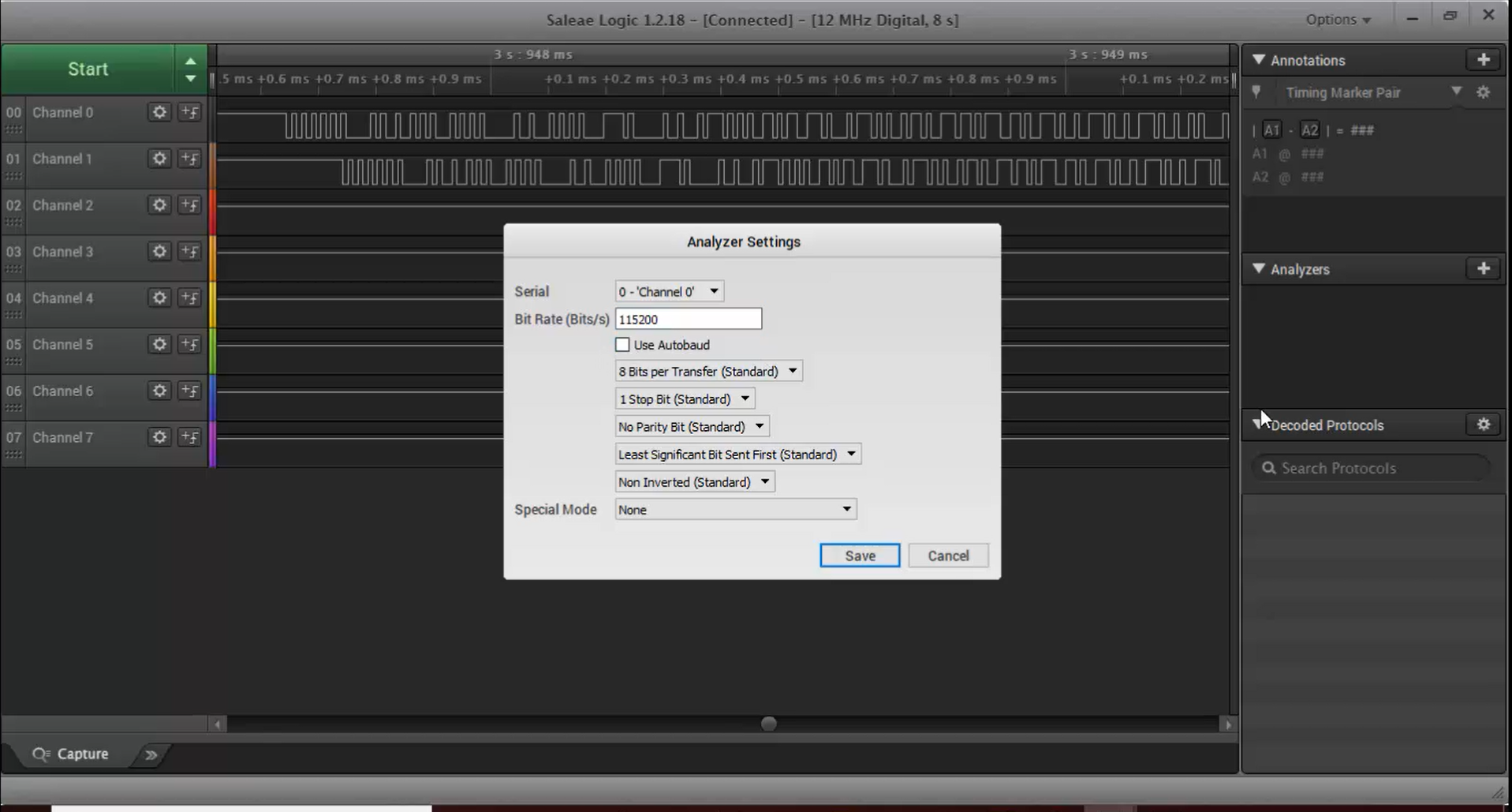Select the Channel 7 label
The width and height of the screenshot is (1512, 812).
(x=62, y=437)
